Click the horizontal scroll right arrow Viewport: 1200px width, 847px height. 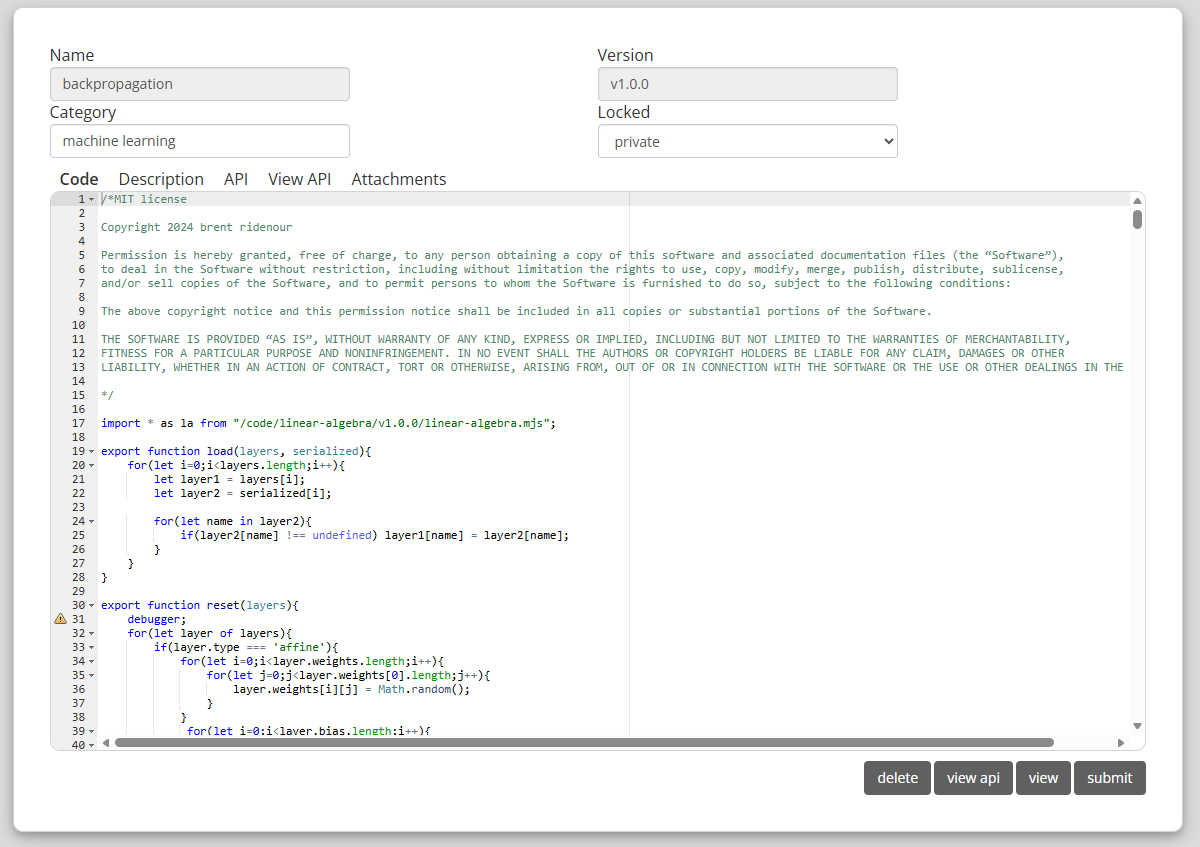point(1121,743)
